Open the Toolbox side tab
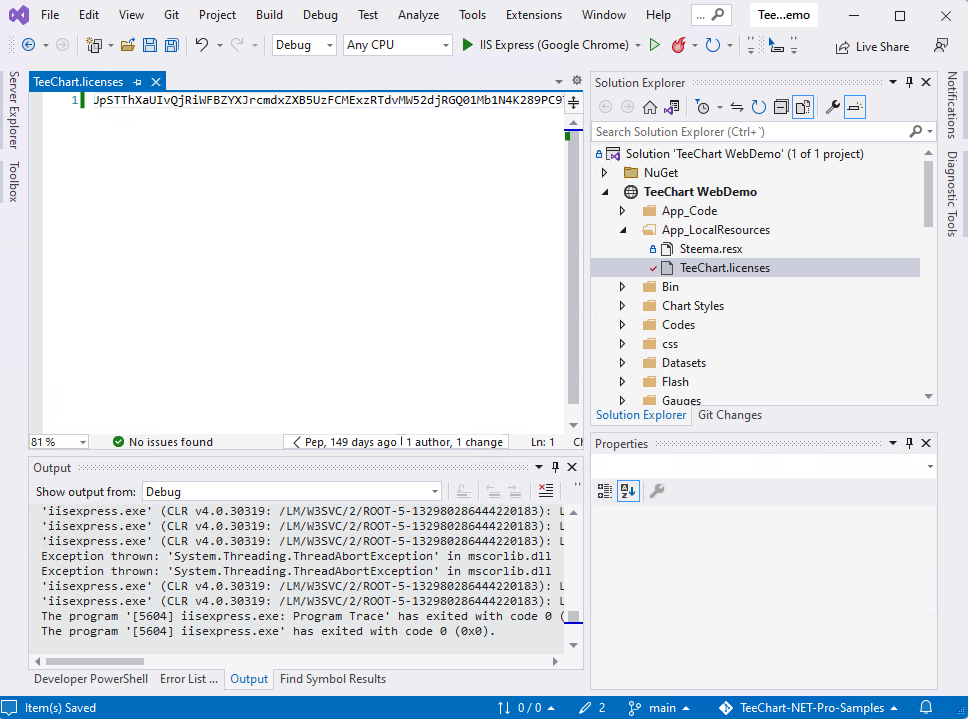 click(14, 181)
